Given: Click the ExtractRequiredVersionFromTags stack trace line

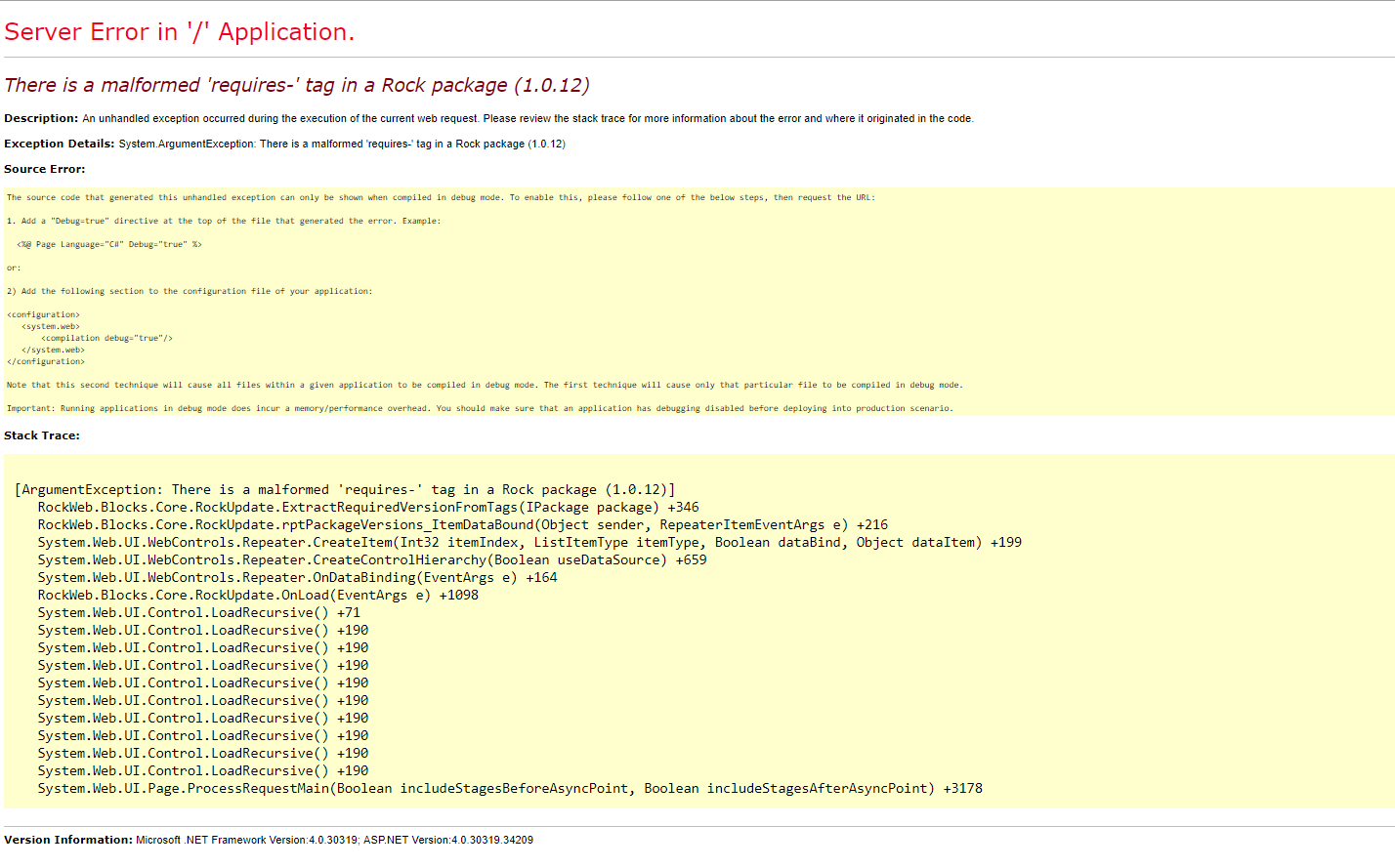Looking at the screenshot, I should pos(368,508).
